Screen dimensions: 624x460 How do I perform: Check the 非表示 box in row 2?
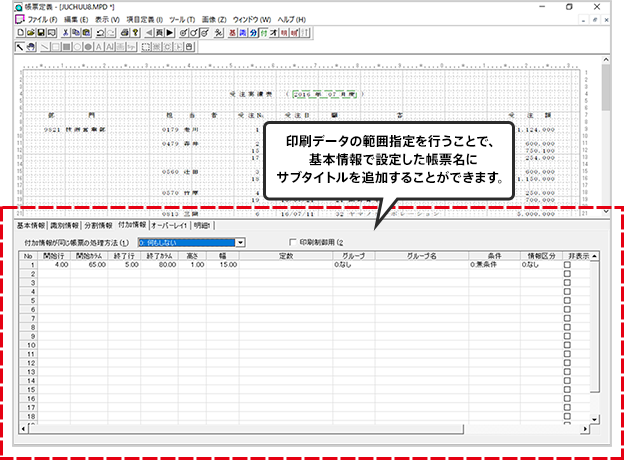[568, 274]
